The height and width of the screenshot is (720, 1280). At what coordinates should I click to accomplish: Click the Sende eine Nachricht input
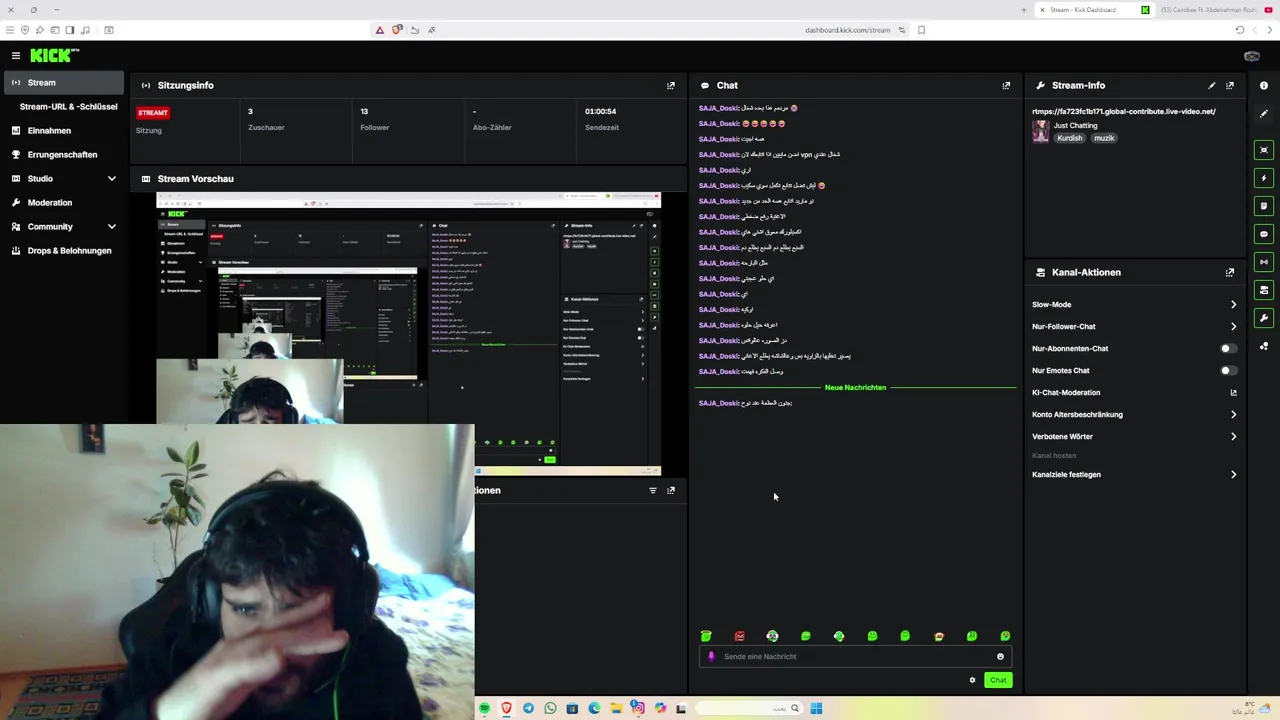coord(855,657)
